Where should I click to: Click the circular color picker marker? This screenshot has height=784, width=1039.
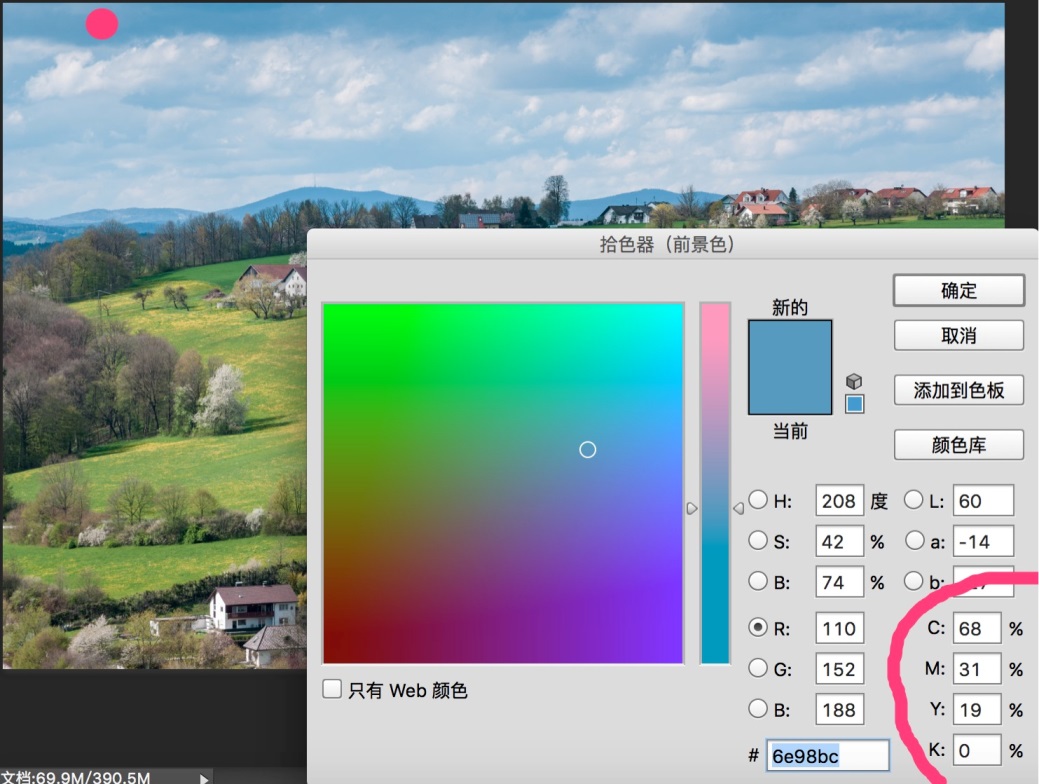587,450
